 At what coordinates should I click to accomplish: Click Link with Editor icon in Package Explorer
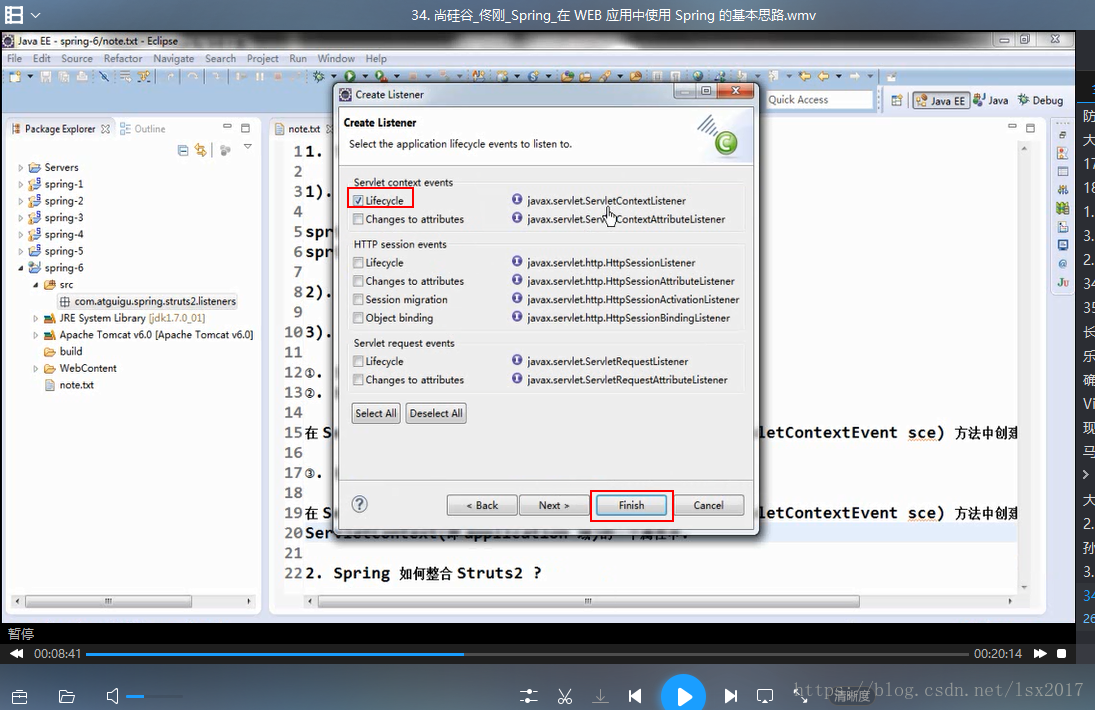(201, 150)
